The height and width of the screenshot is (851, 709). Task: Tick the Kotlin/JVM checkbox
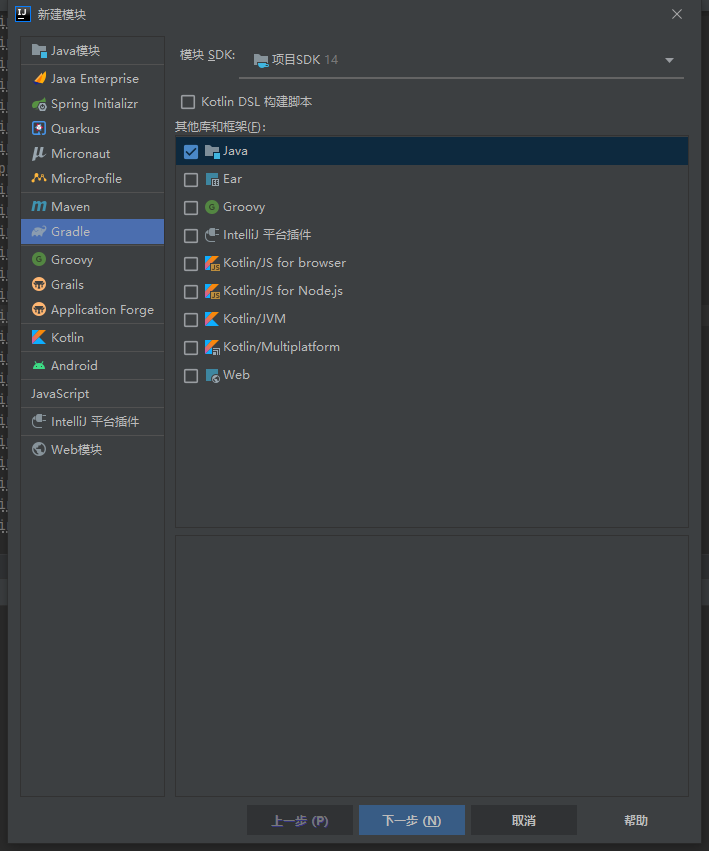191,320
